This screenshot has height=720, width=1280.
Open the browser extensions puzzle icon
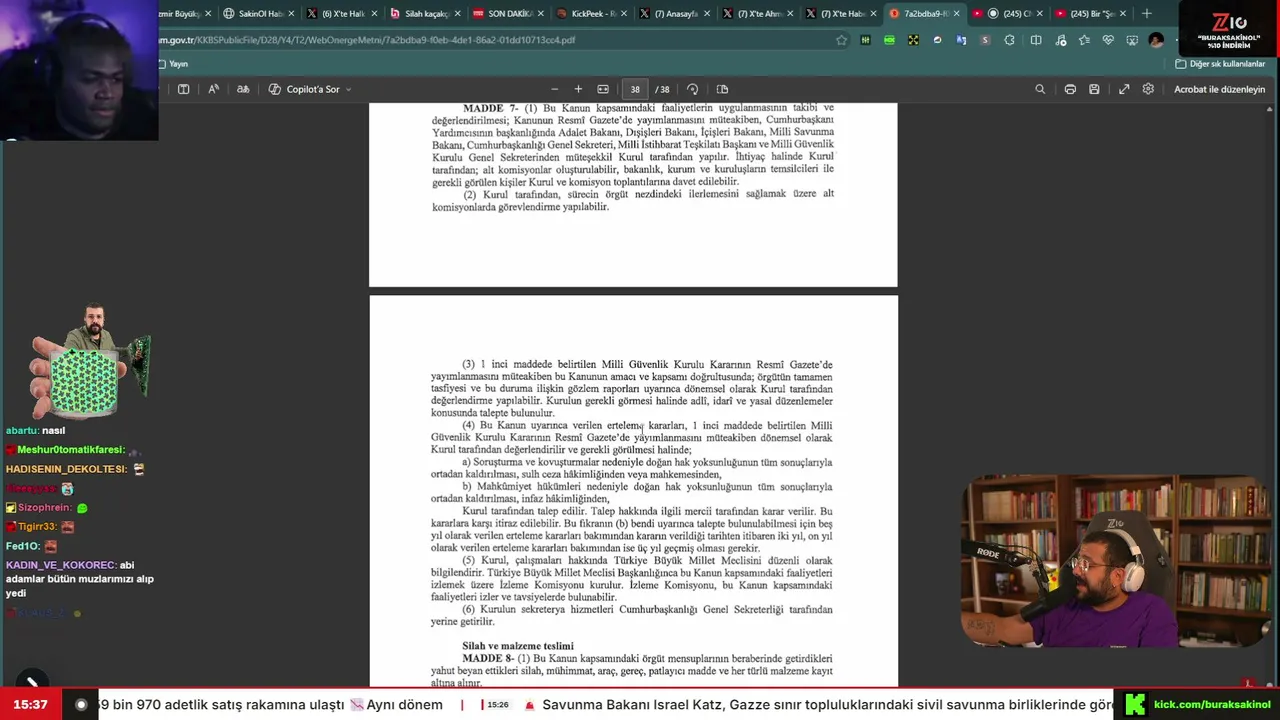point(1009,40)
